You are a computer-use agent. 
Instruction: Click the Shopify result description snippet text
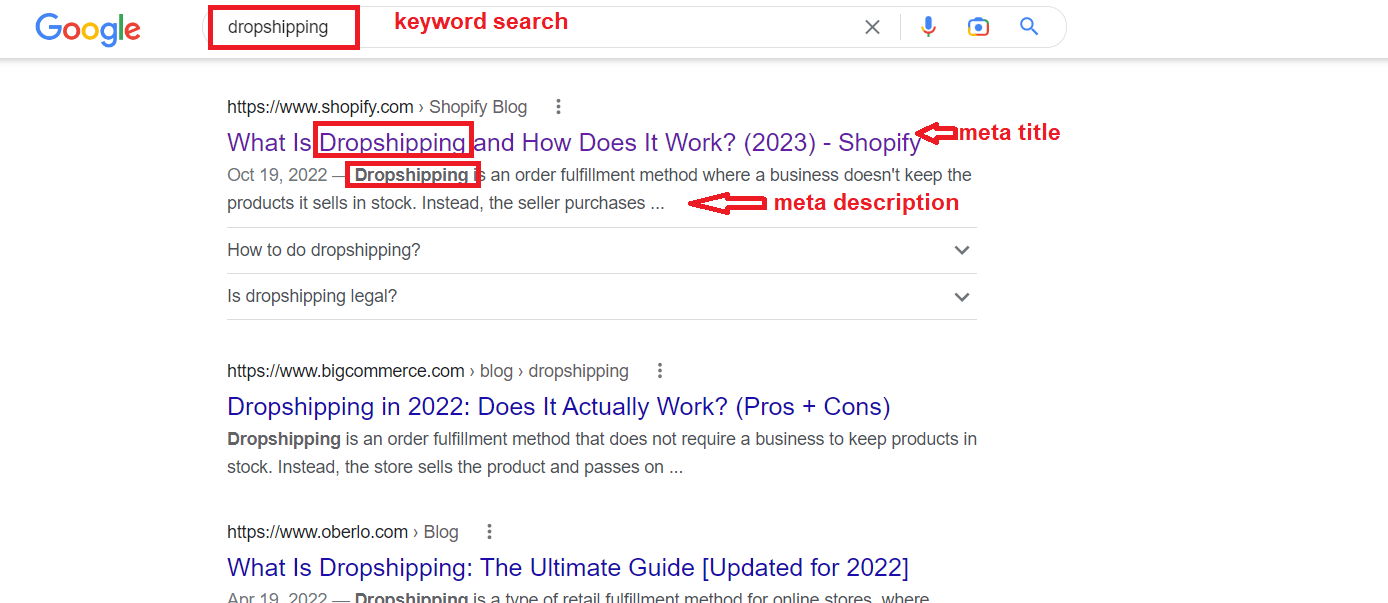599,189
